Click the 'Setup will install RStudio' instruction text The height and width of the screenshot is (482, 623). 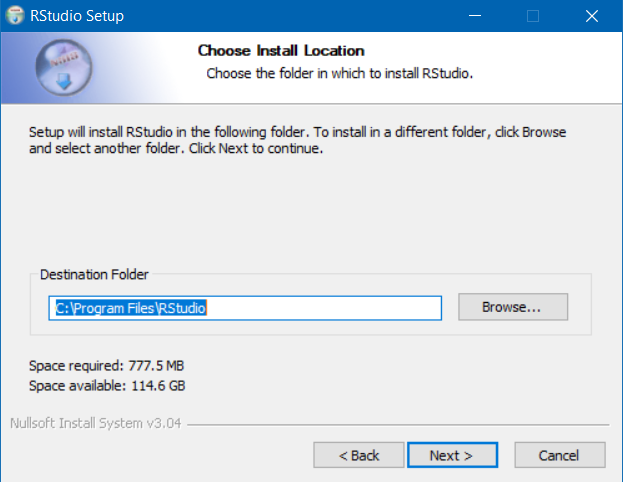click(297, 140)
